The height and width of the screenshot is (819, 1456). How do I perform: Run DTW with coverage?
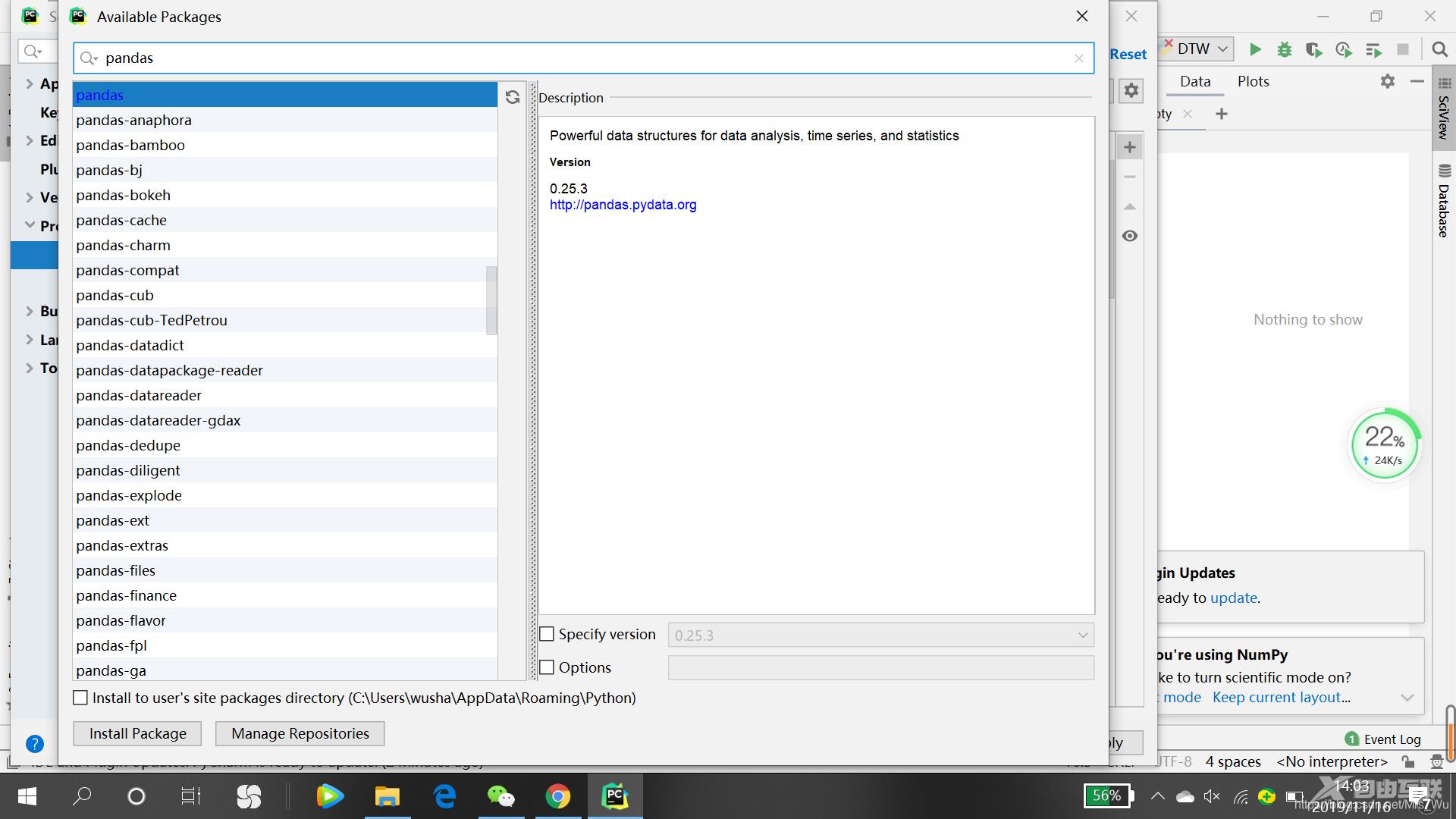1314,49
